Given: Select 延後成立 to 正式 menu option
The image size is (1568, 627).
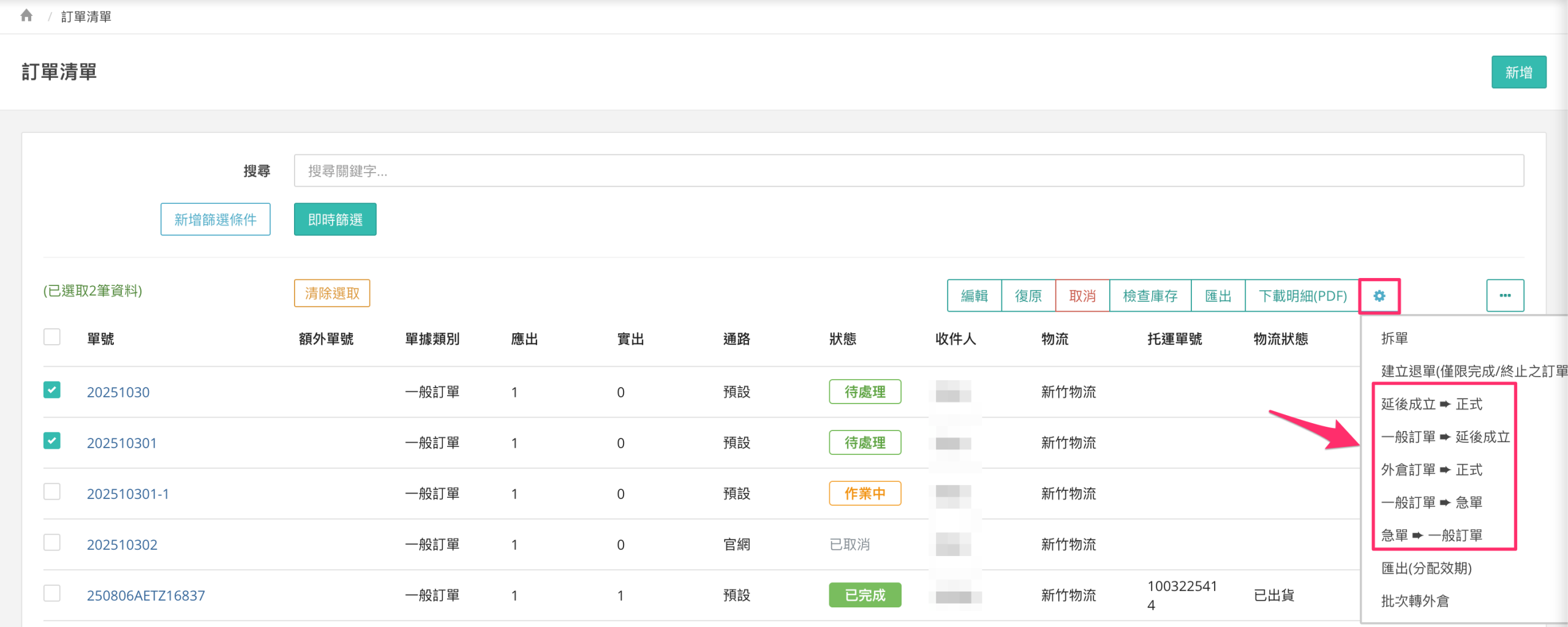Looking at the screenshot, I should pyautogui.click(x=1431, y=404).
